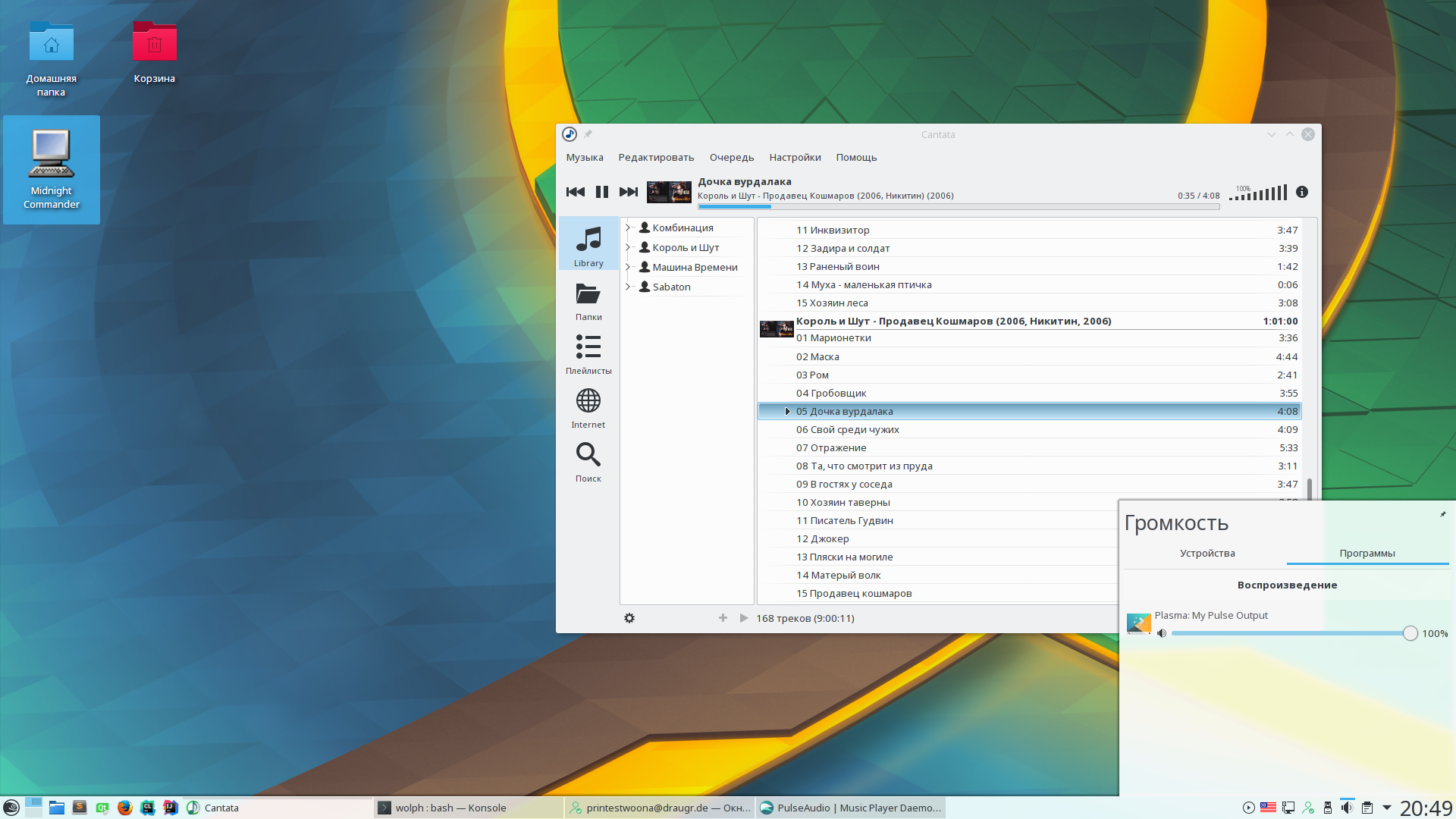The height and width of the screenshot is (819, 1456).
Task: Open the Internet sidebar view
Action: coord(588,408)
